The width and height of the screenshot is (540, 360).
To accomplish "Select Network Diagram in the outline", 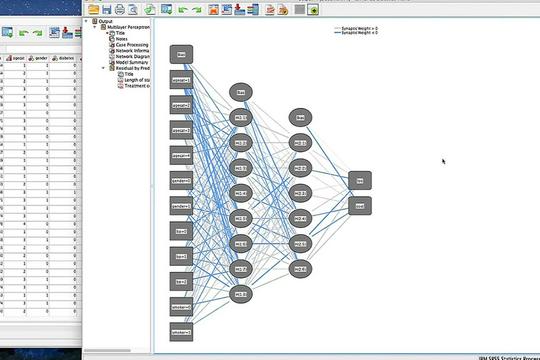I will pos(133,56).
